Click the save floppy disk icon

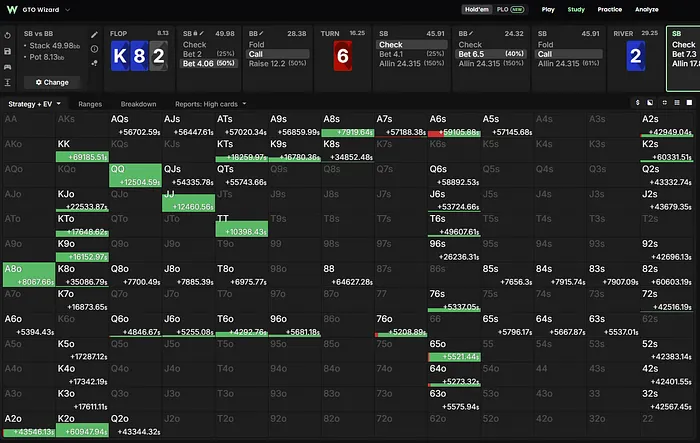tap(8, 51)
